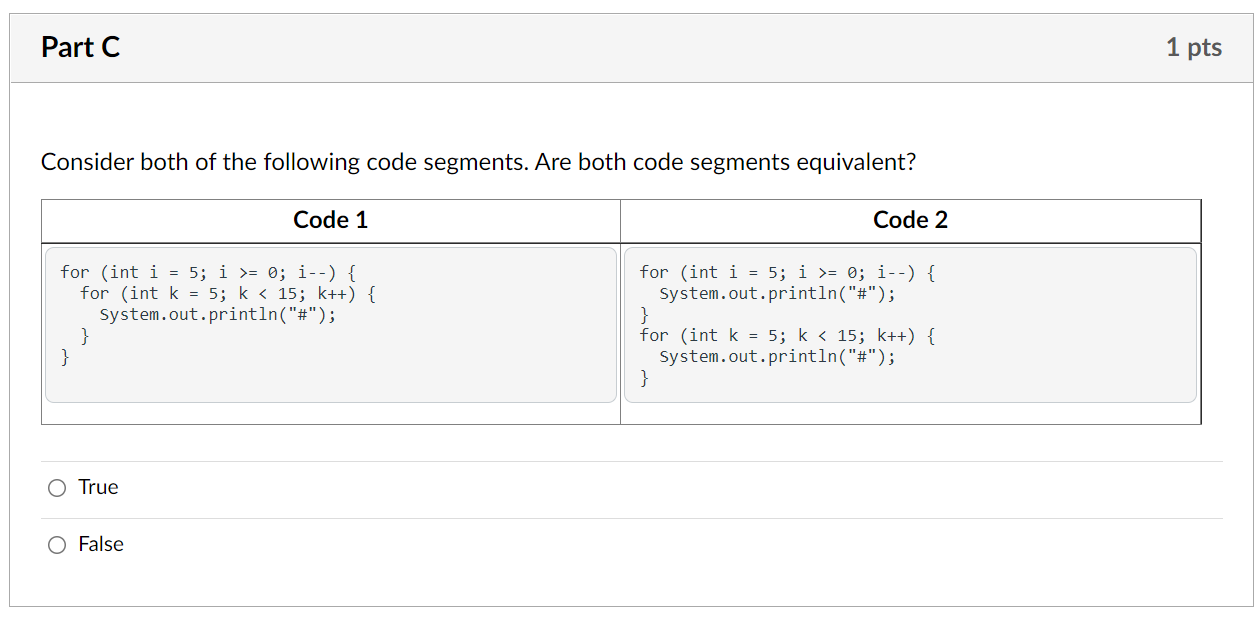Screen dimensions: 1259x619
Task: Click the "1 pts" label
Action: click(1194, 47)
